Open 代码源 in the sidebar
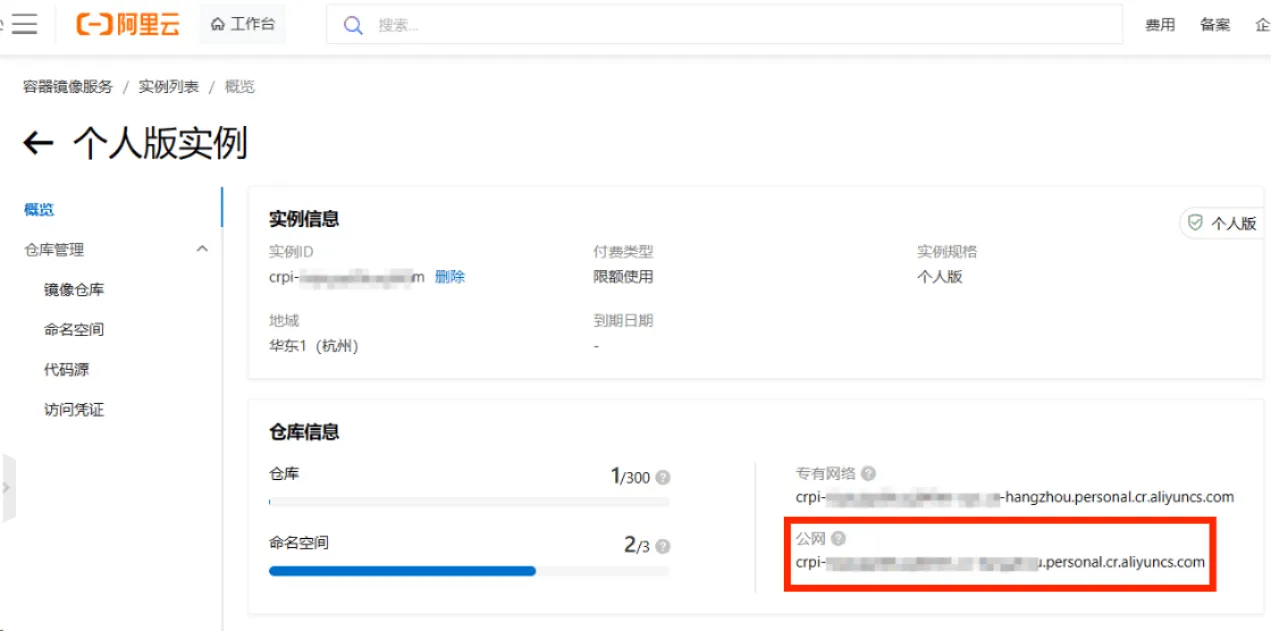This screenshot has height=631, width=1271. pyautogui.click(x=66, y=370)
